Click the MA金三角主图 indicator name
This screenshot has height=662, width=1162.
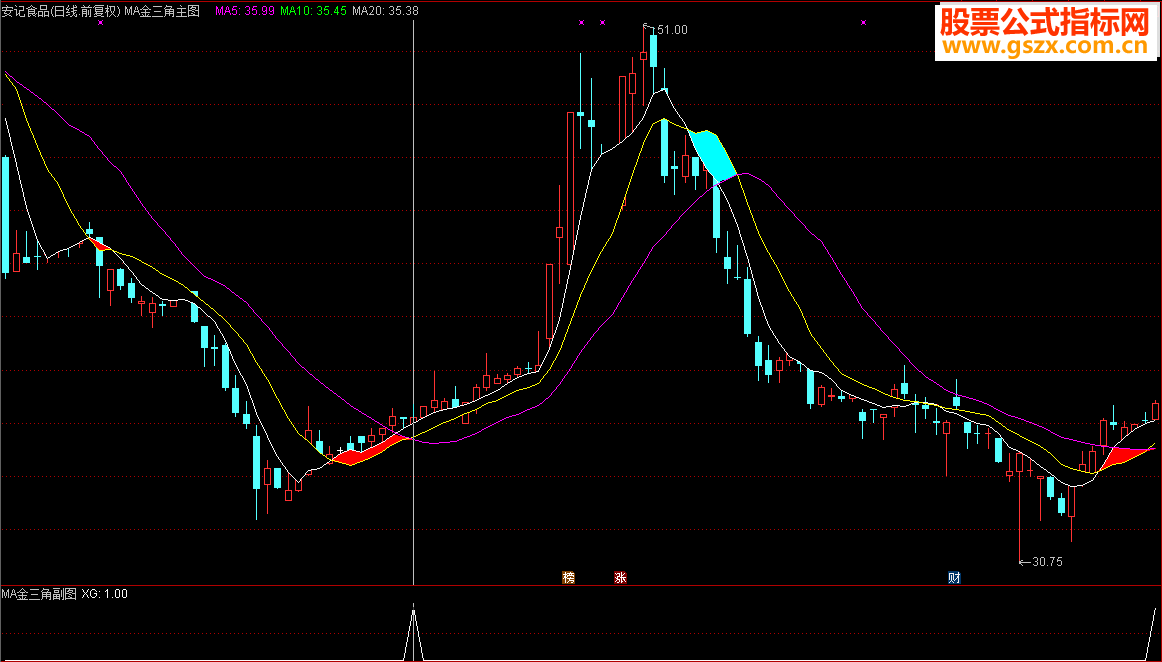[162, 11]
